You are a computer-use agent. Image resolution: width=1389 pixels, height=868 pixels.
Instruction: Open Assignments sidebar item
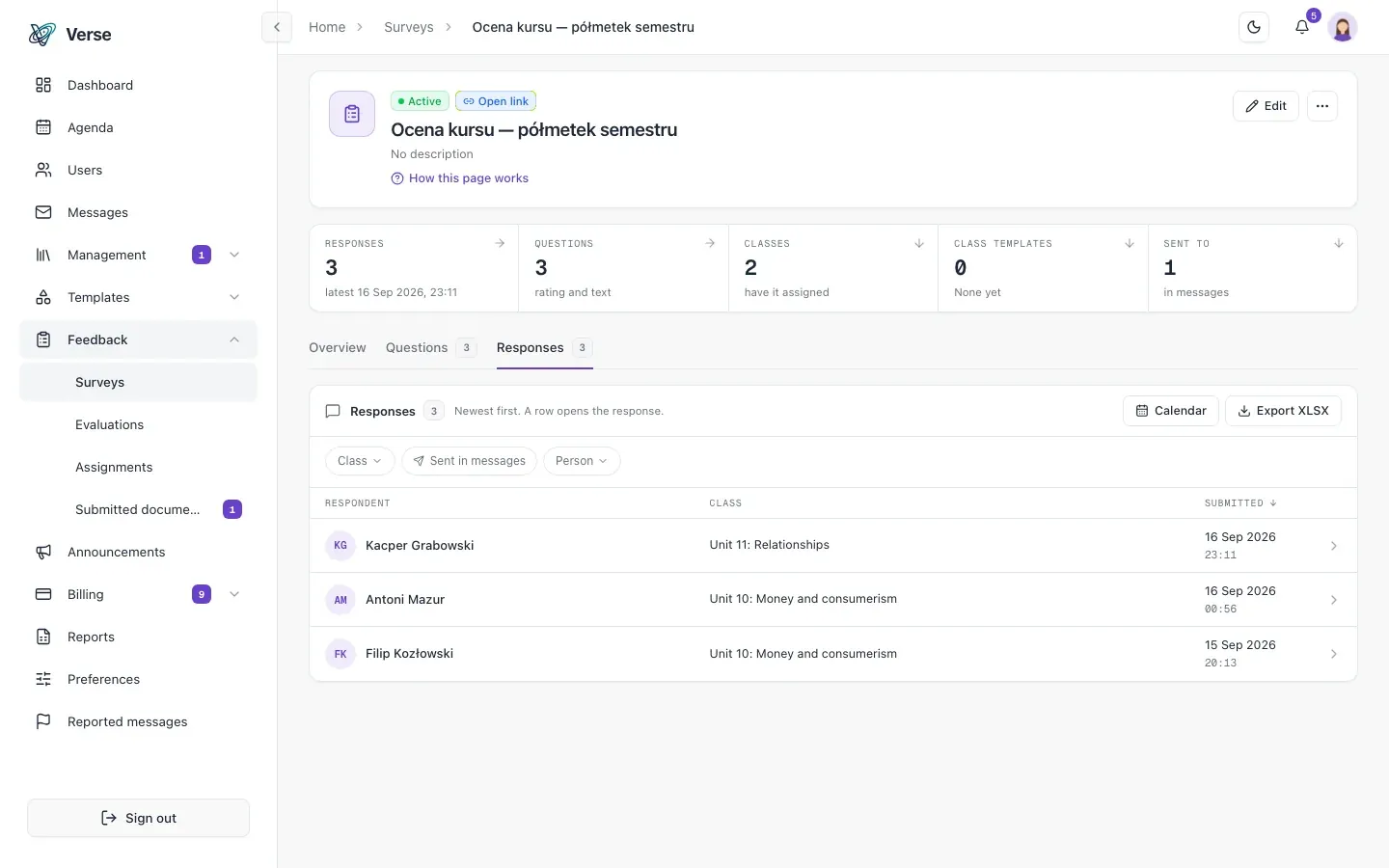coord(138,467)
